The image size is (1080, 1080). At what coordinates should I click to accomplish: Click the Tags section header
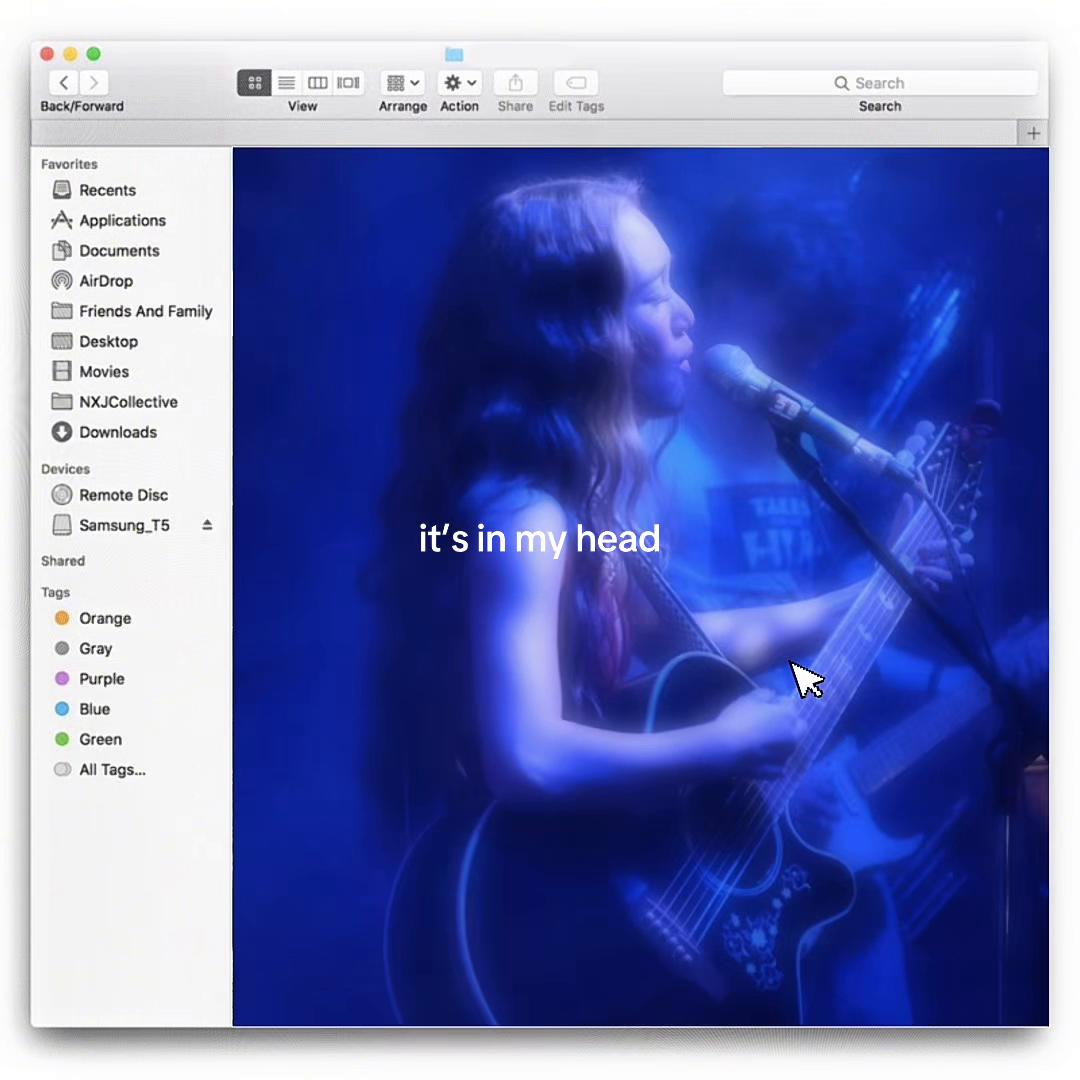tap(55, 592)
